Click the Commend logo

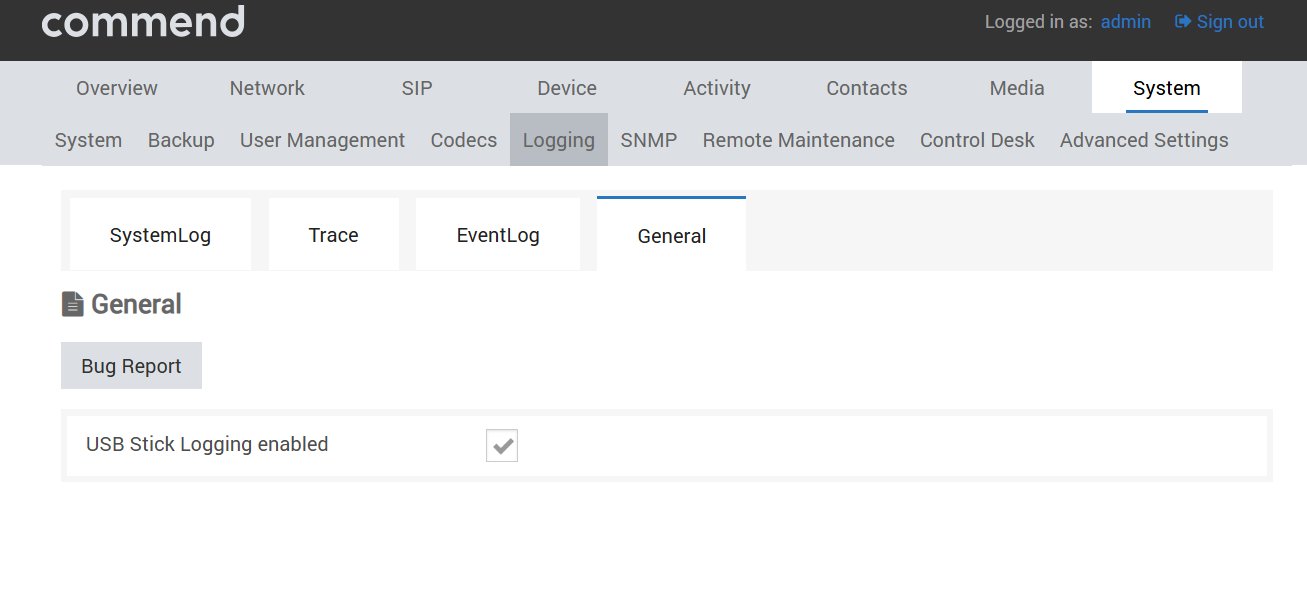(143, 21)
